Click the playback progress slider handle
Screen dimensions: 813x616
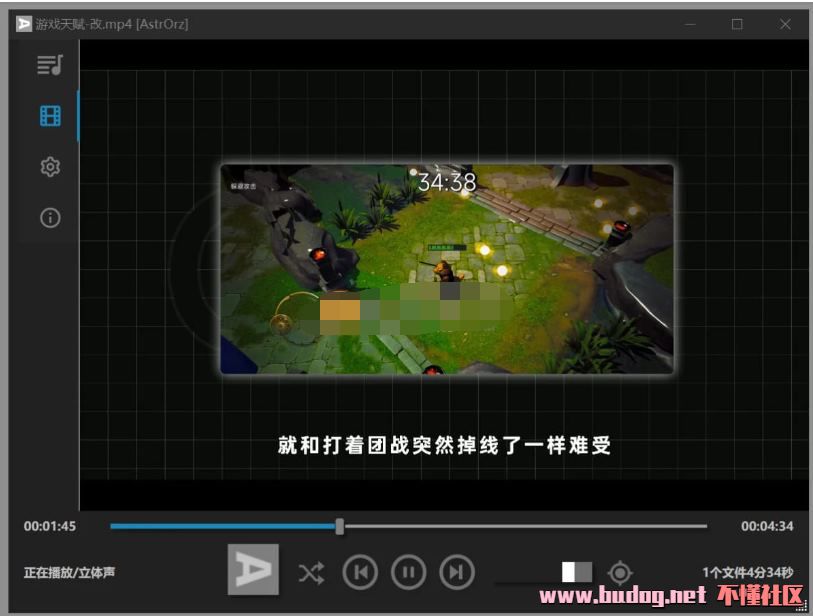pyautogui.click(x=340, y=526)
